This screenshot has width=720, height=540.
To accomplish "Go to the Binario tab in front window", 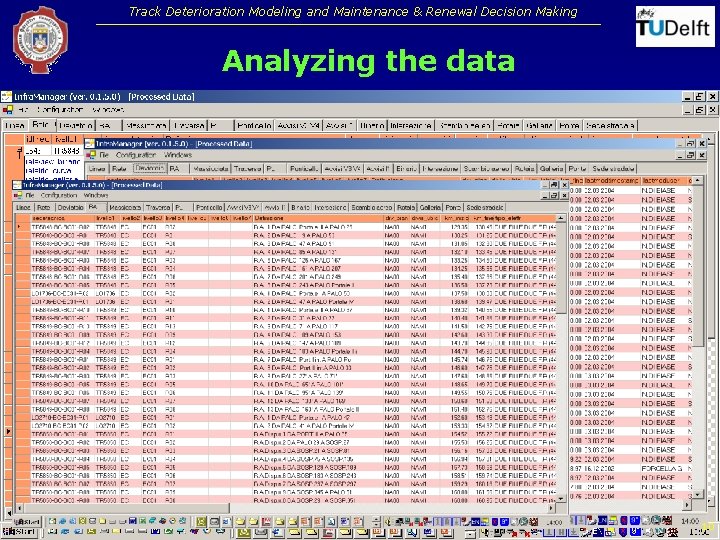I will point(300,208).
